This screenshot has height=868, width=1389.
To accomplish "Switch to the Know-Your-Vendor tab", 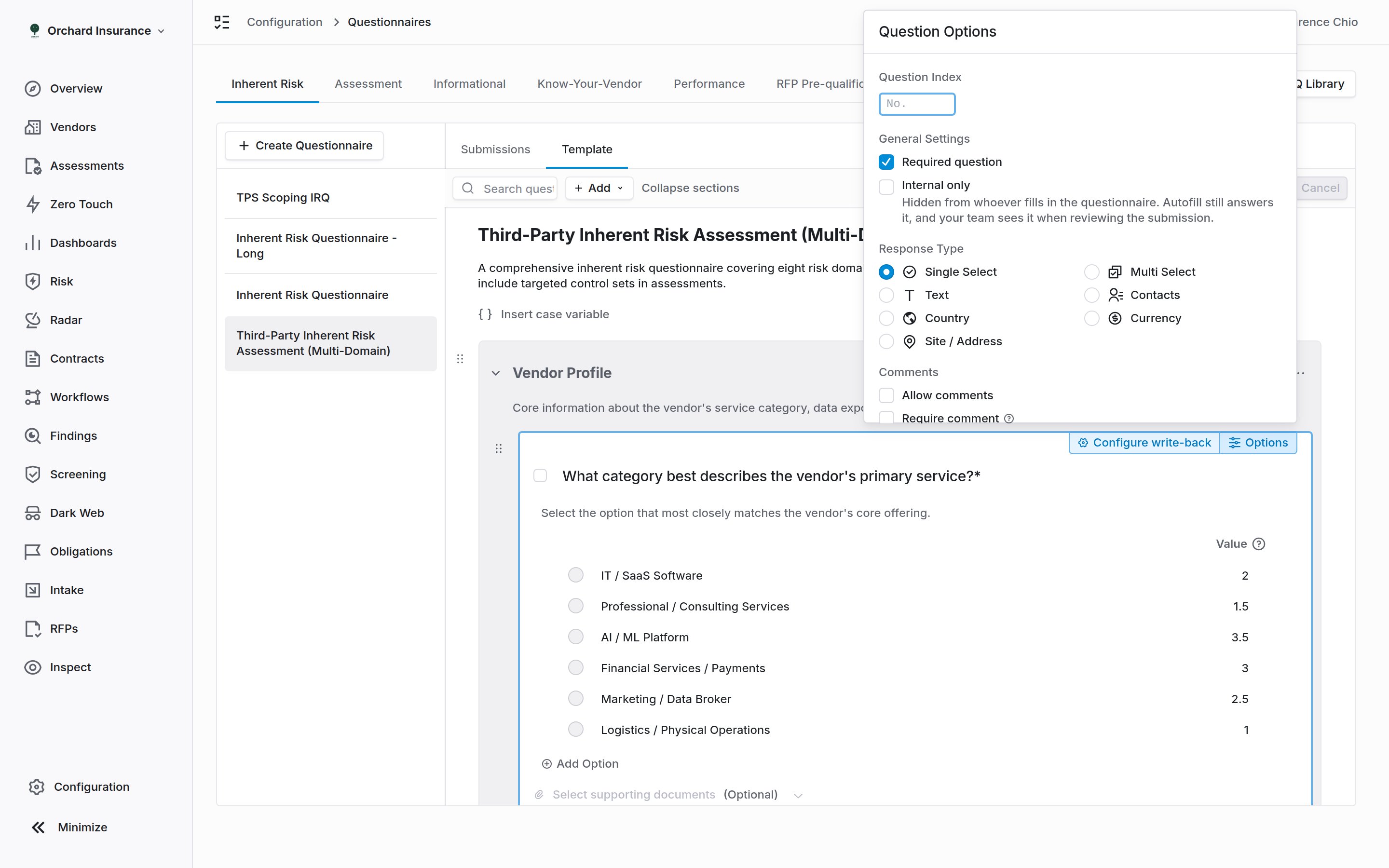I will [589, 84].
